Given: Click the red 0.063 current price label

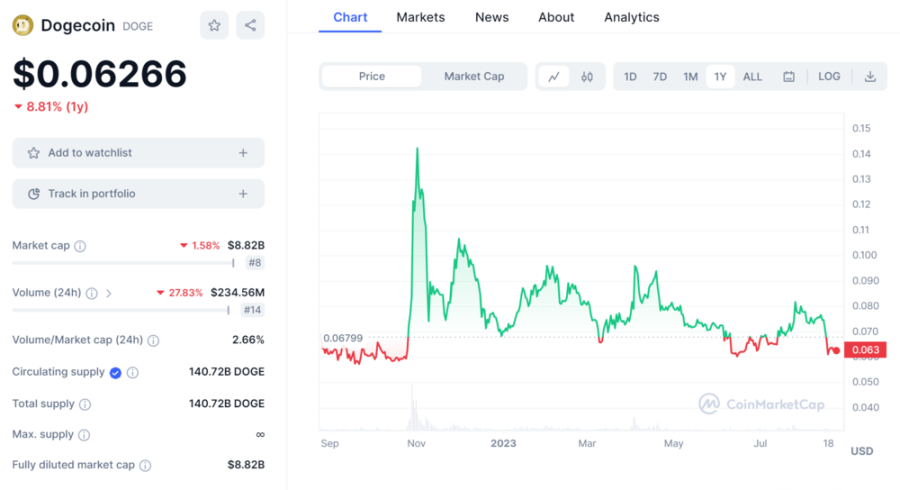Looking at the screenshot, I should pyautogui.click(x=866, y=350).
